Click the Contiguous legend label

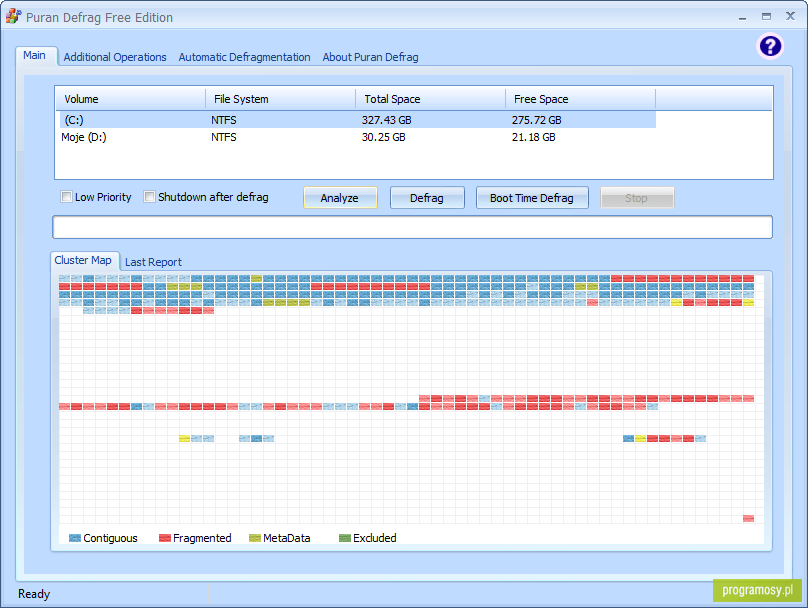point(110,538)
